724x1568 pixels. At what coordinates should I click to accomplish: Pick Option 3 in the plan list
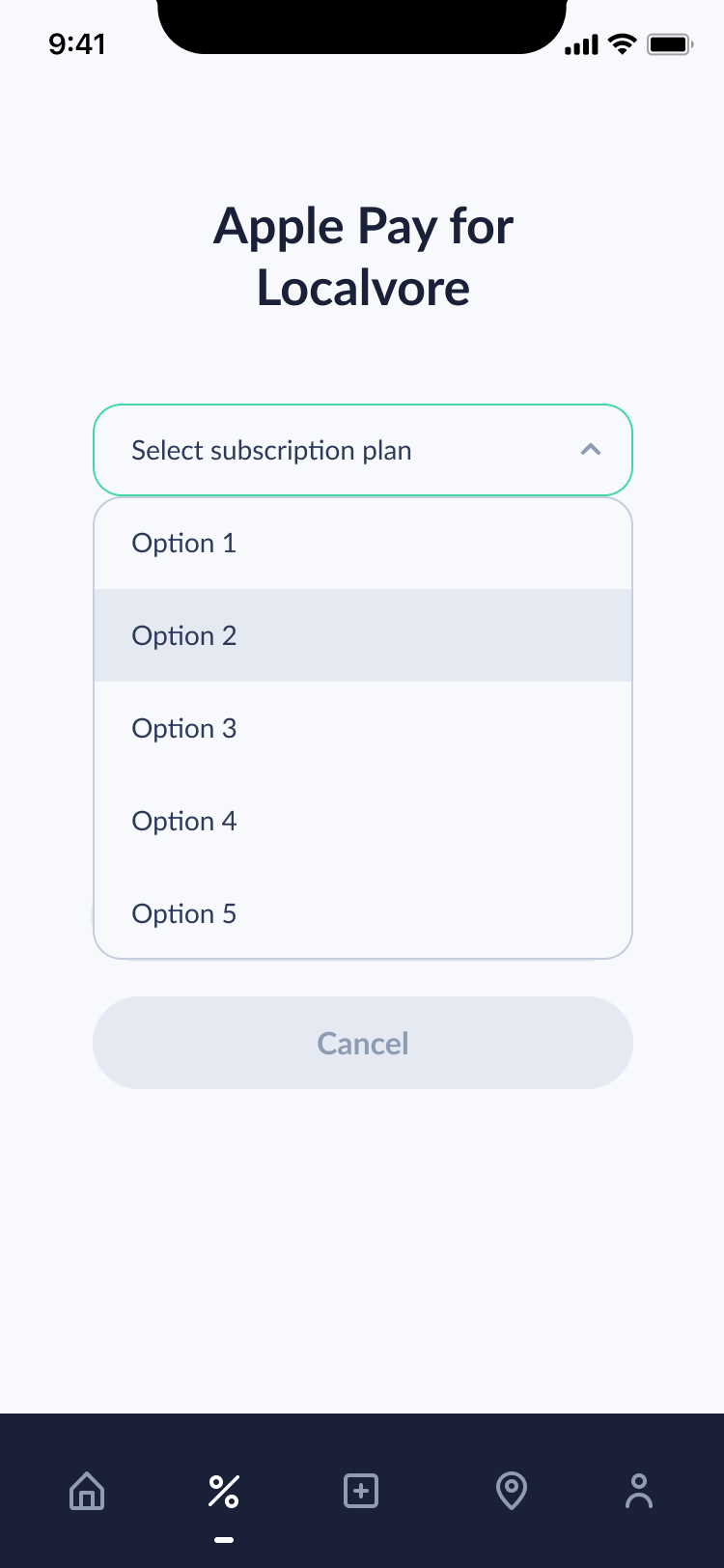tap(363, 728)
